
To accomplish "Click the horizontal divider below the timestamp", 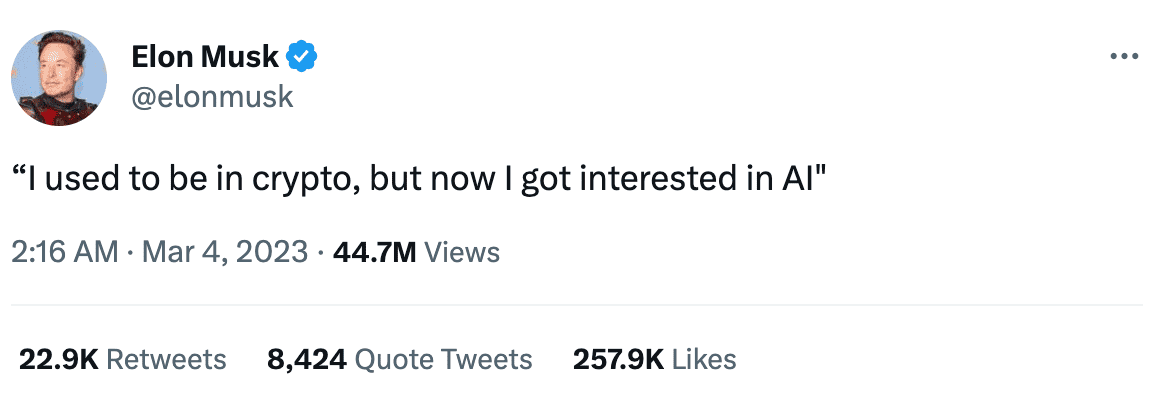I will [x=576, y=304].
